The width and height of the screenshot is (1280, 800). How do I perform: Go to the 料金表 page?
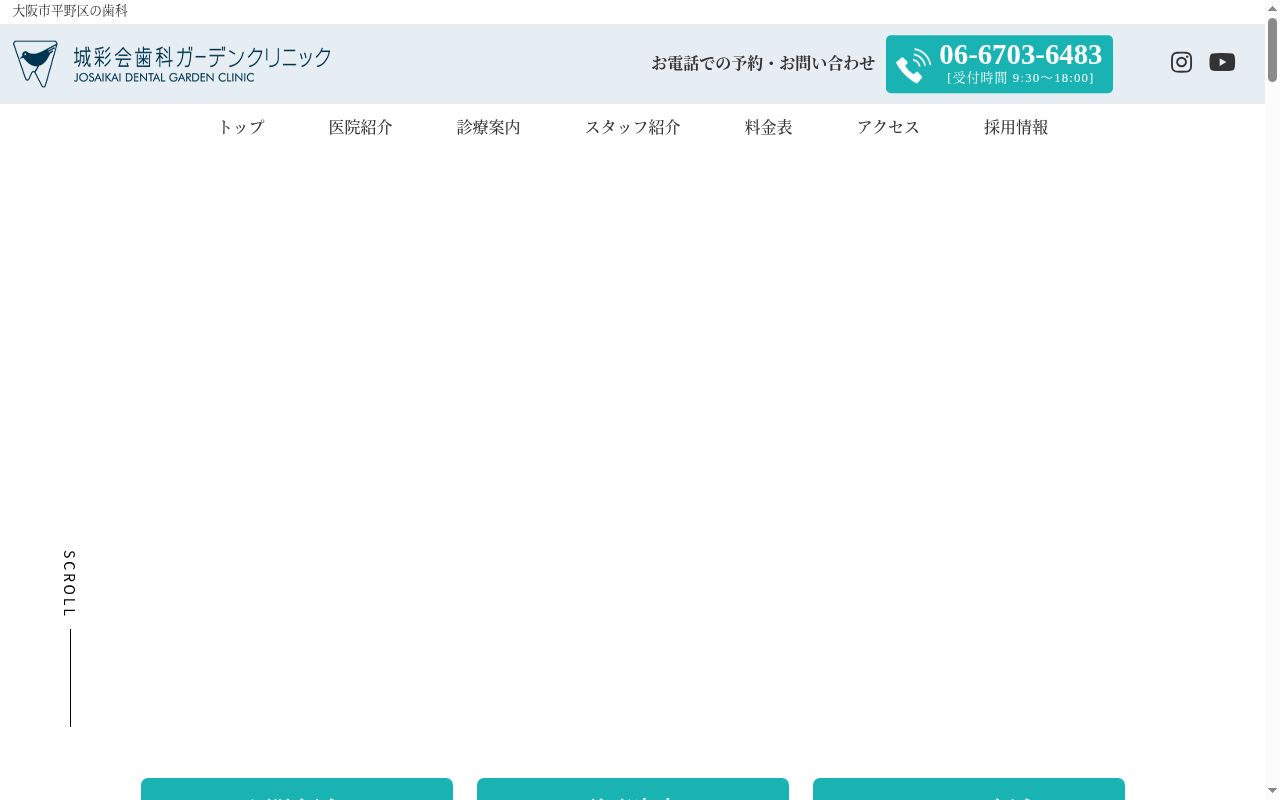[769, 127]
